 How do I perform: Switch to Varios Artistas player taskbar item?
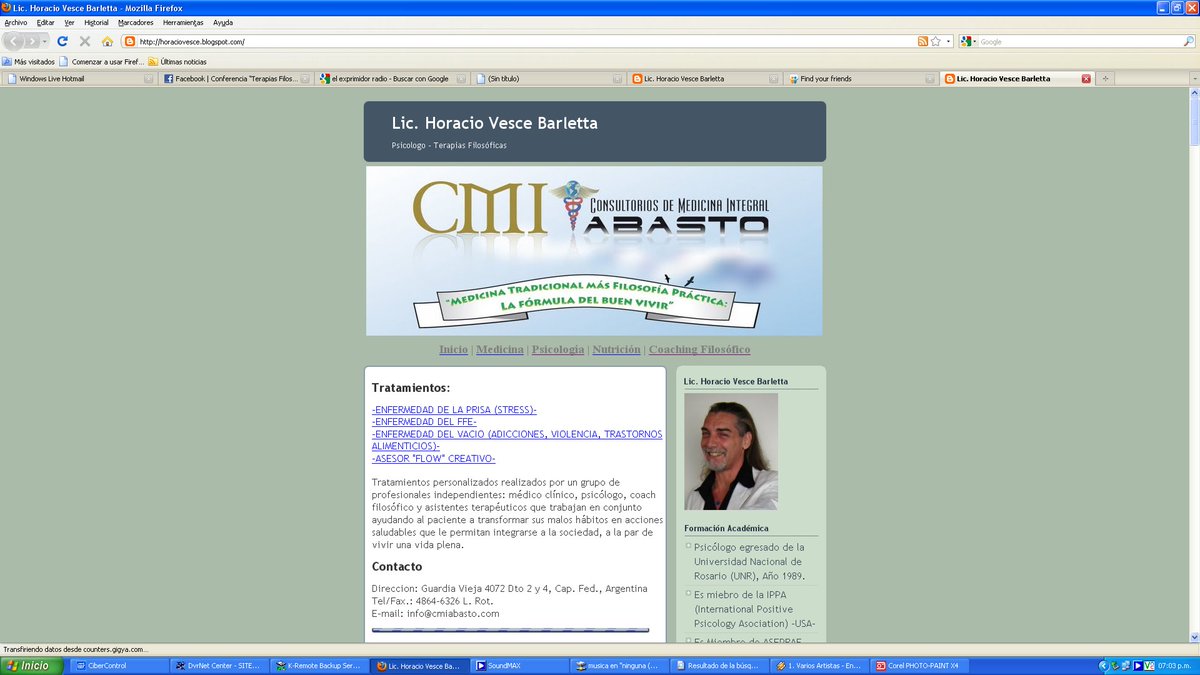pos(820,665)
